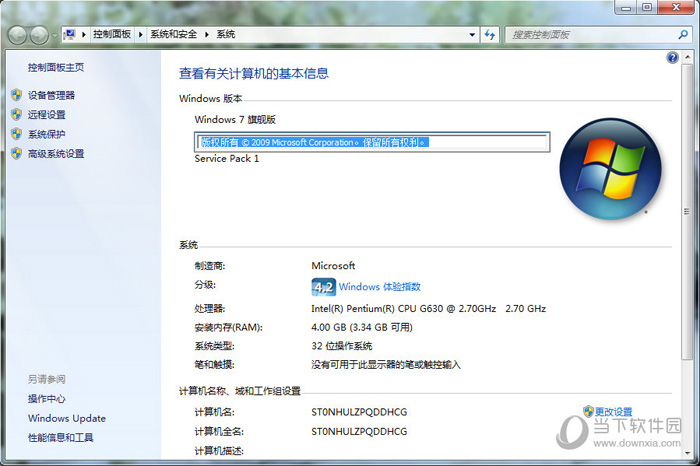Select the text Windows 7 旗舰版
700x466 pixels.
pos(235,119)
